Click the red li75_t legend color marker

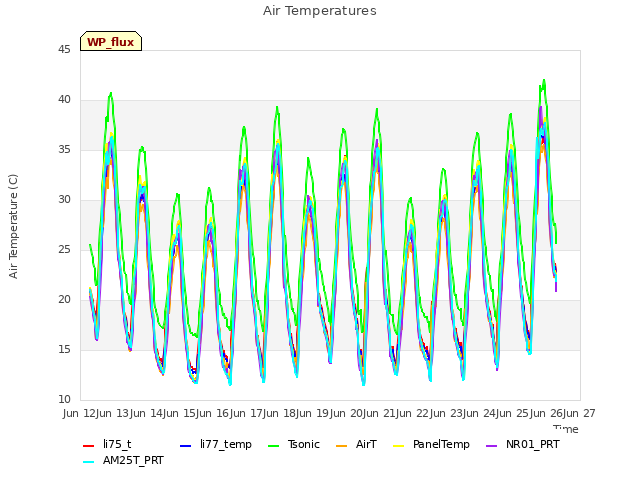click(89, 446)
